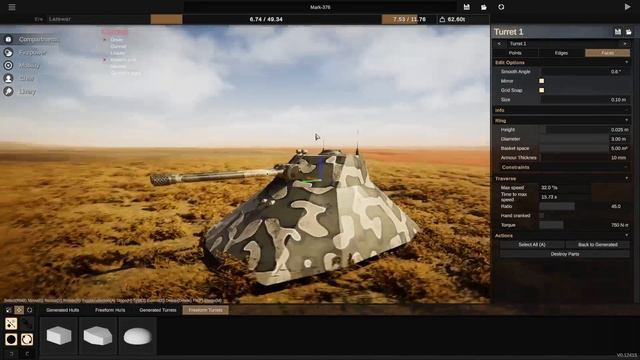Click the dark green tool icon
This screenshot has height=360, width=640.
pyautogui.click(x=27, y=324)
